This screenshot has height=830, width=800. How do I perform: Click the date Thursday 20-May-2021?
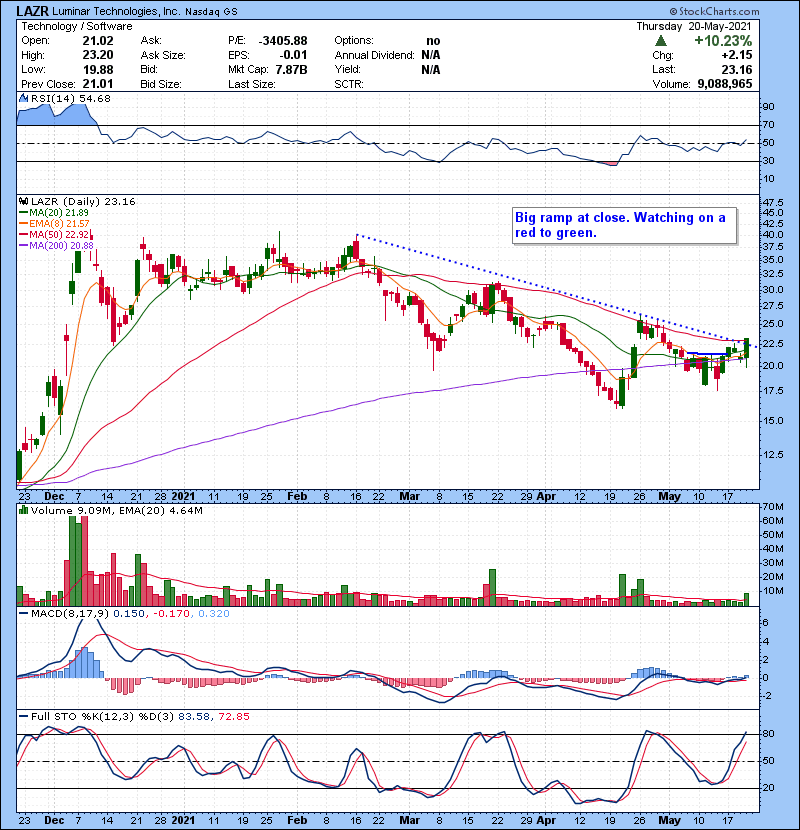694,26
